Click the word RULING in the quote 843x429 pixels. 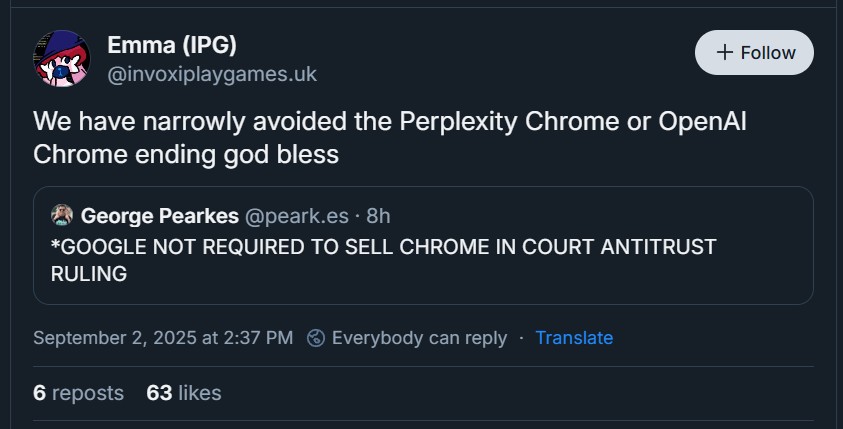88,273
